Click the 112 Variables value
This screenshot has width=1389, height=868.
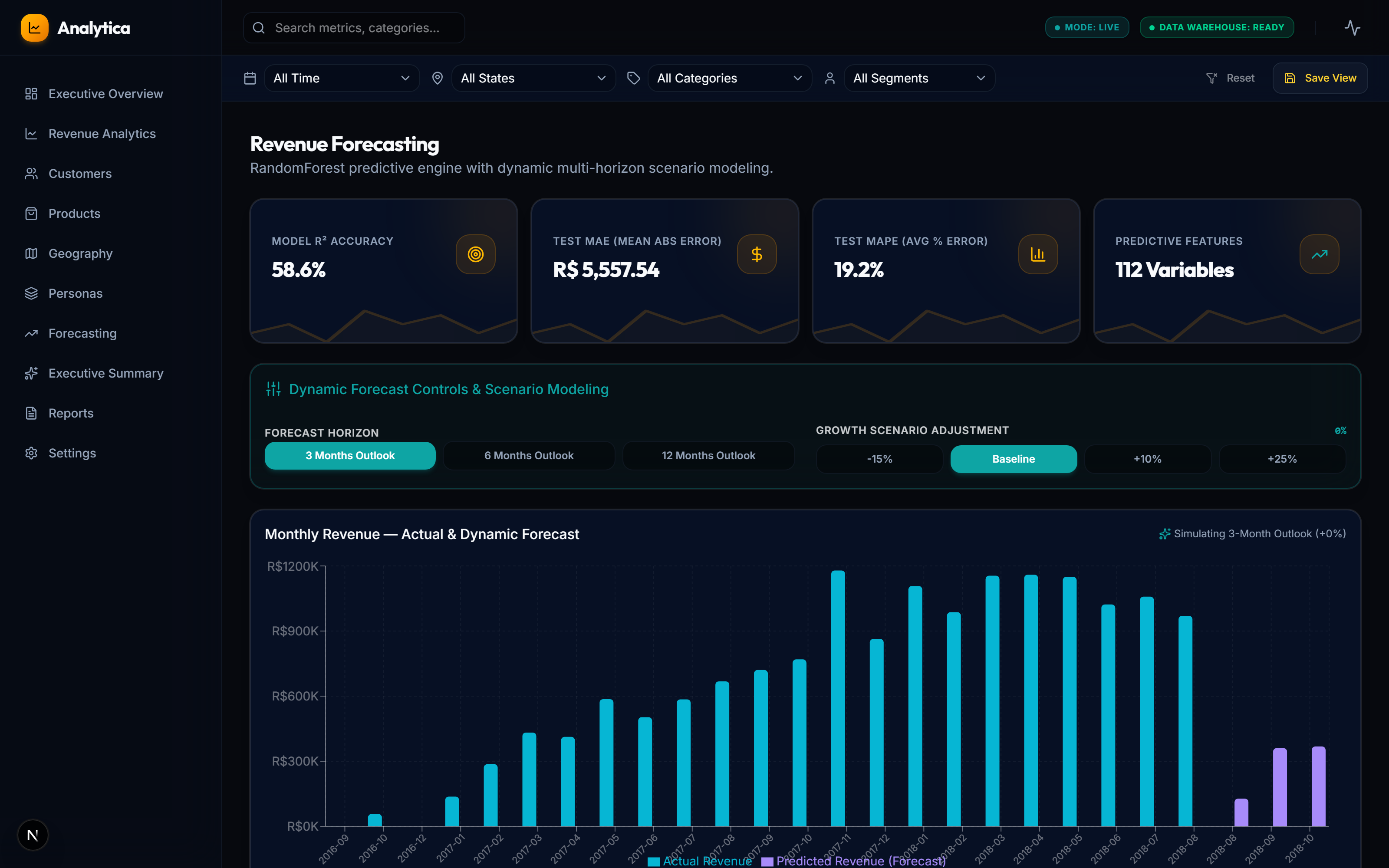pos(1174,270)
